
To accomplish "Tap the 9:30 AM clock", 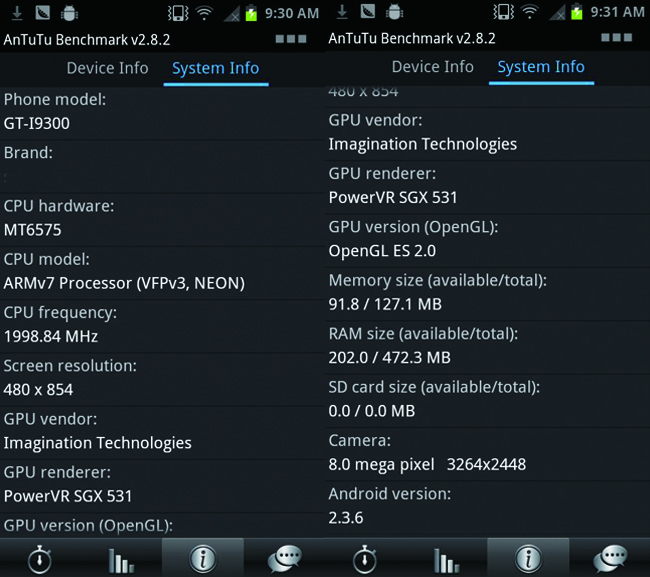I will (x=292, y=13).
